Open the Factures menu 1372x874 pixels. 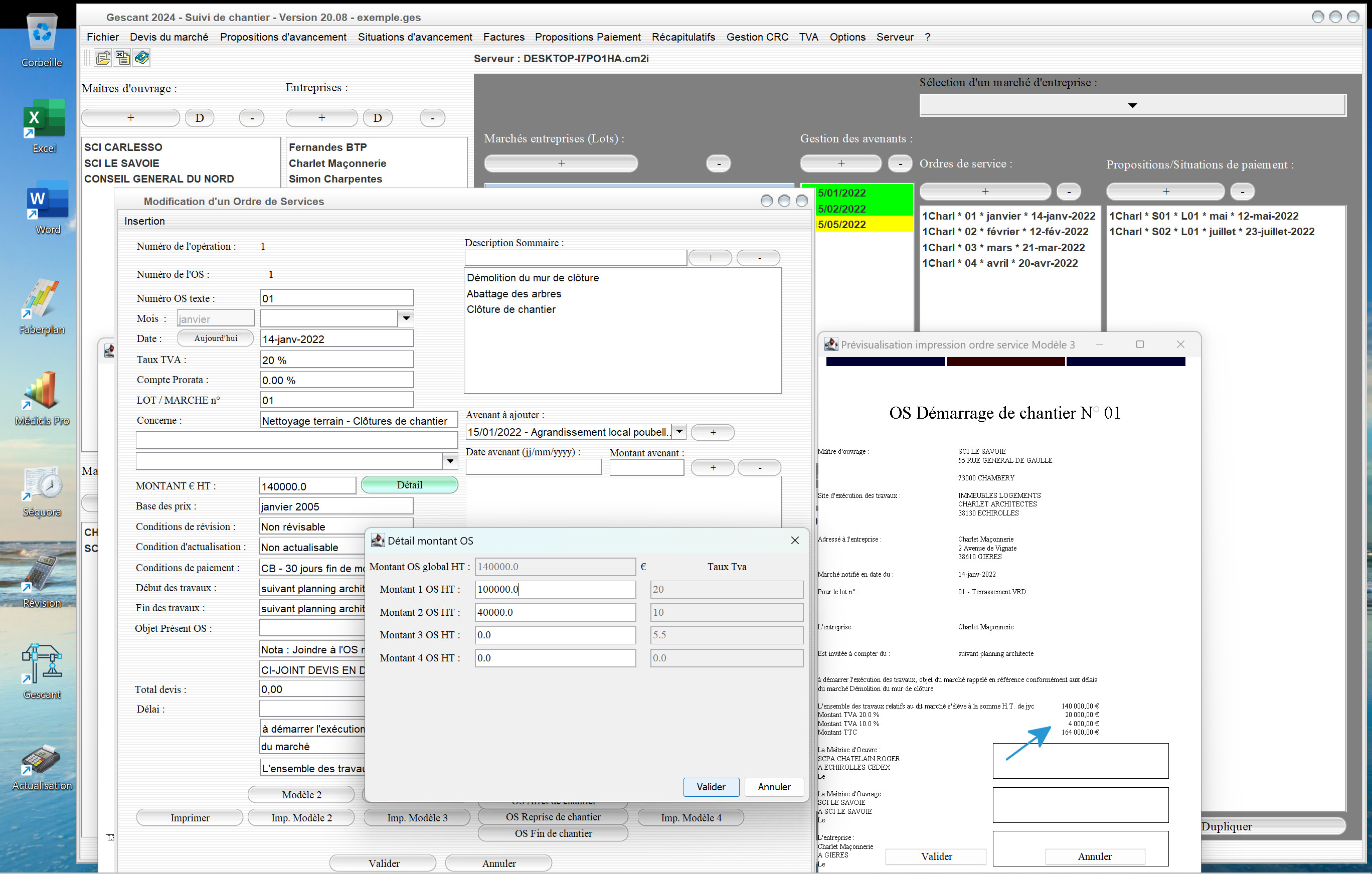point(503,37)
